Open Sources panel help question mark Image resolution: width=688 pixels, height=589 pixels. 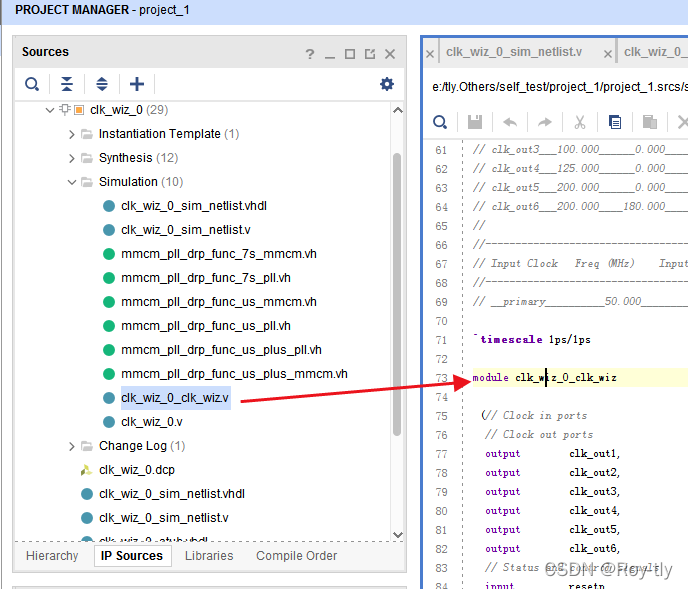[310, 54]
